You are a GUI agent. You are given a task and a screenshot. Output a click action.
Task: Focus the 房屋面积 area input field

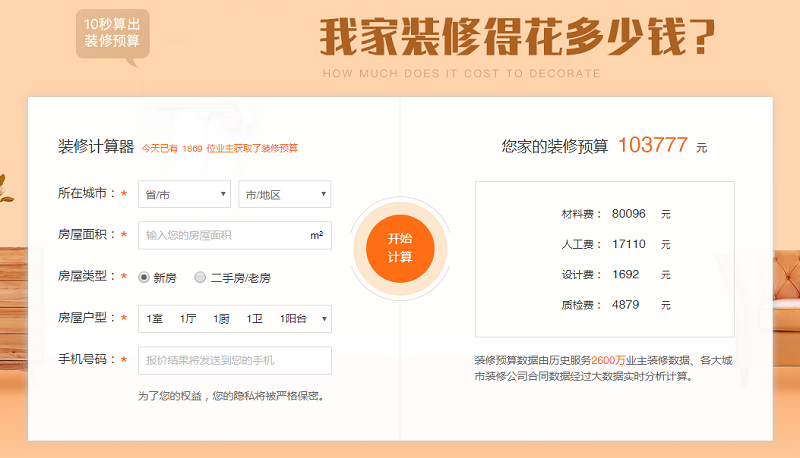coord(235,235)
